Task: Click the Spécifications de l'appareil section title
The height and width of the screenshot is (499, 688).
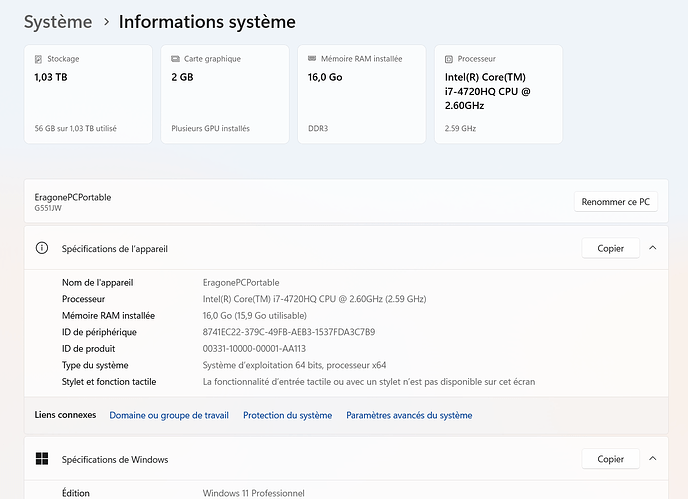Action: pyautogui.click(x=115, y=249)
